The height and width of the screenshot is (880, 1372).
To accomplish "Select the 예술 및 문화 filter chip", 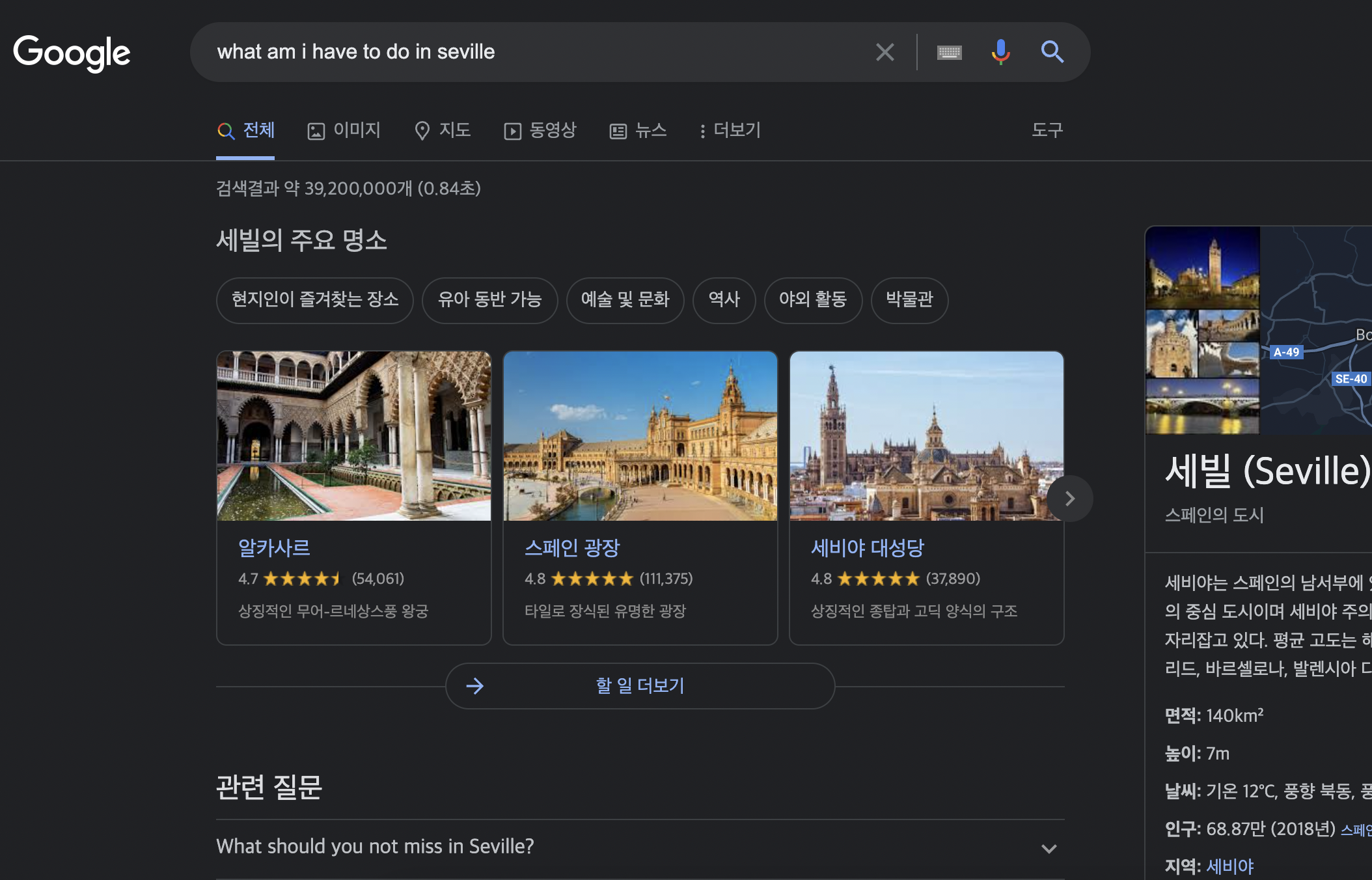I will pyautogui.click(x=625, y=300).
